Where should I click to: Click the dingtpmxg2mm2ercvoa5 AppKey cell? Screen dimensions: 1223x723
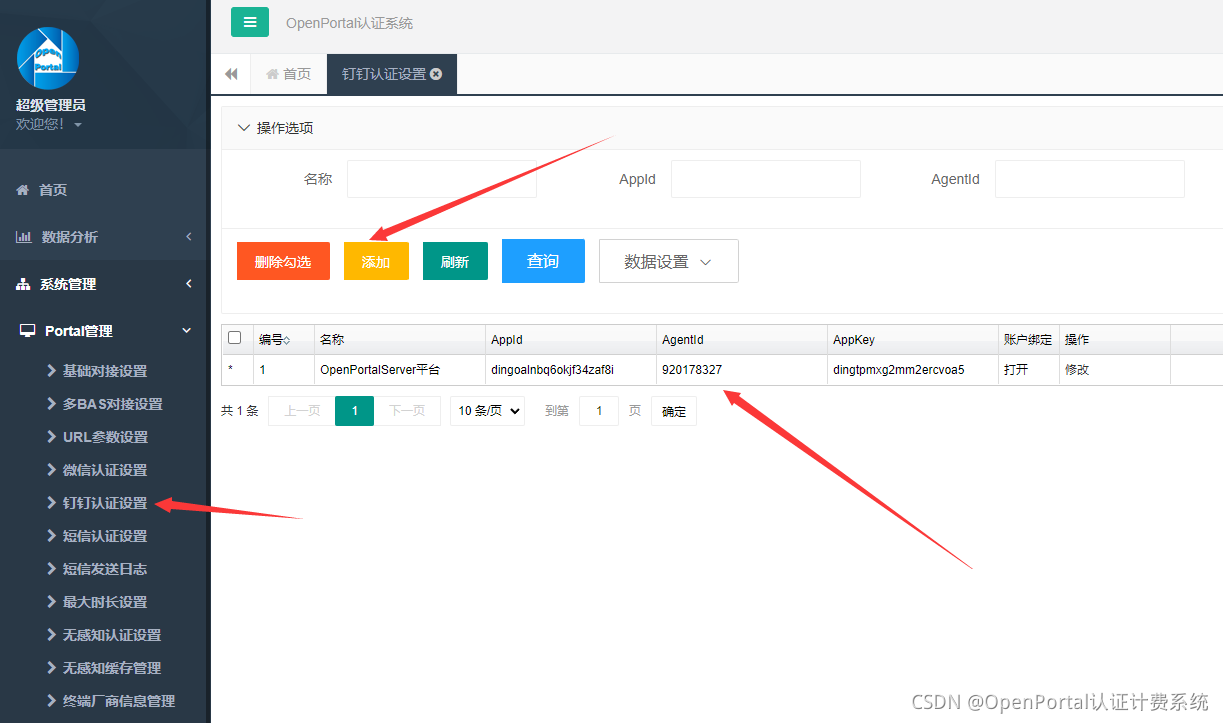click(913, 370)
